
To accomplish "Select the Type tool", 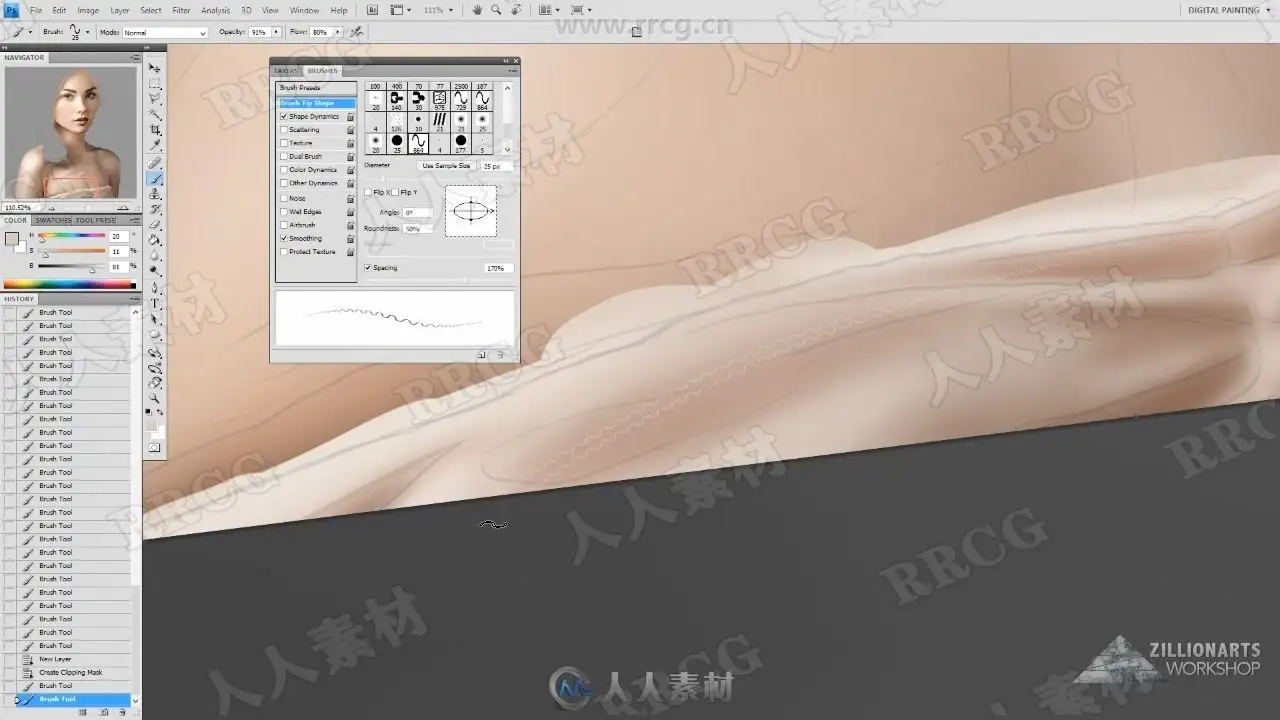I will (155, 304).
